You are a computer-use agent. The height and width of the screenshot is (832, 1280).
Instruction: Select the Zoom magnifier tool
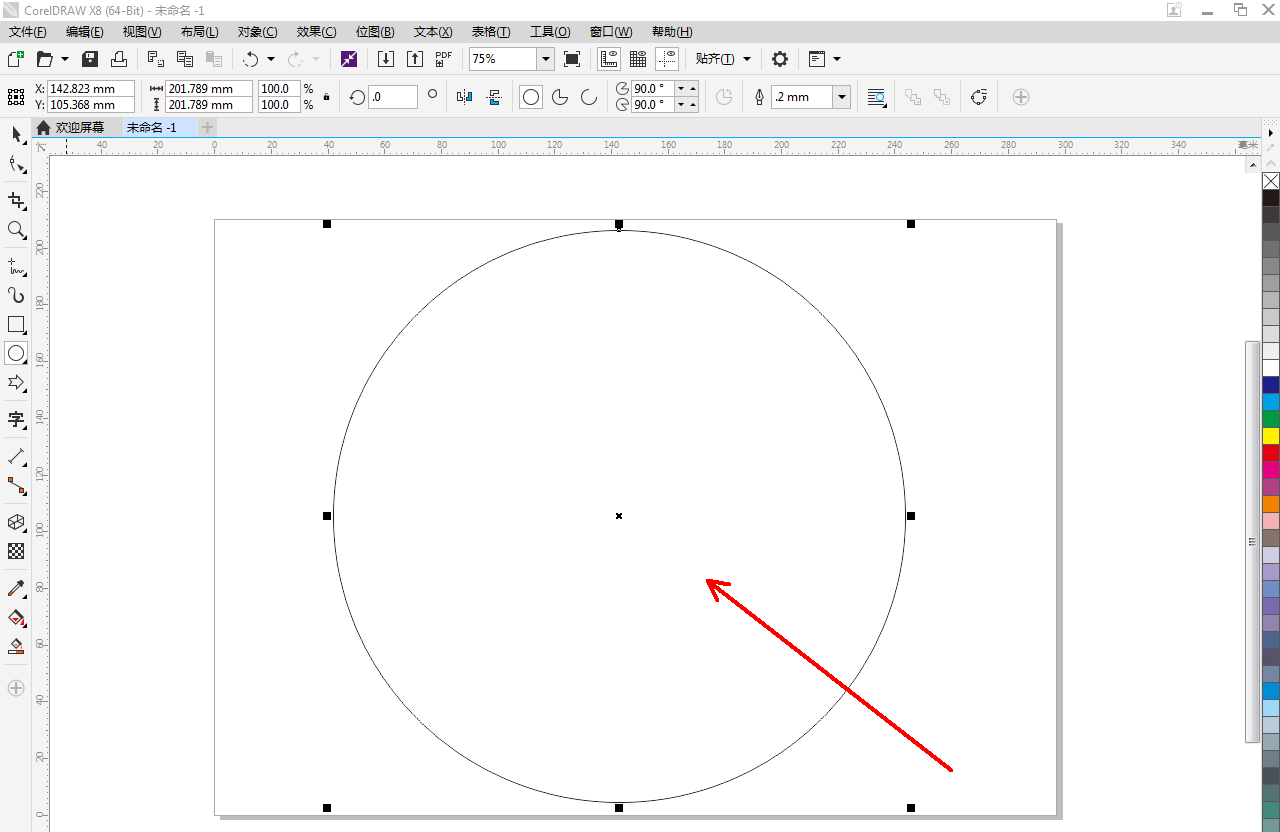click(x=16, y=230)
